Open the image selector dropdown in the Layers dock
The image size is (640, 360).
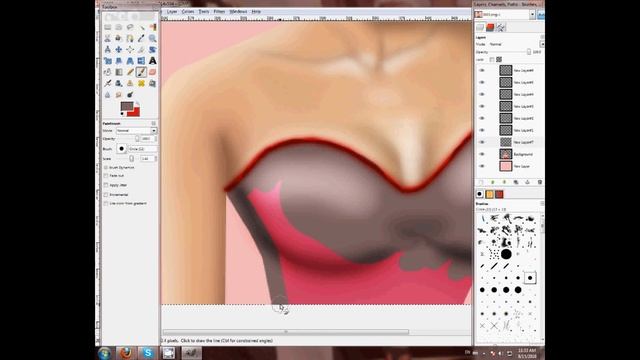coord(532,15)
